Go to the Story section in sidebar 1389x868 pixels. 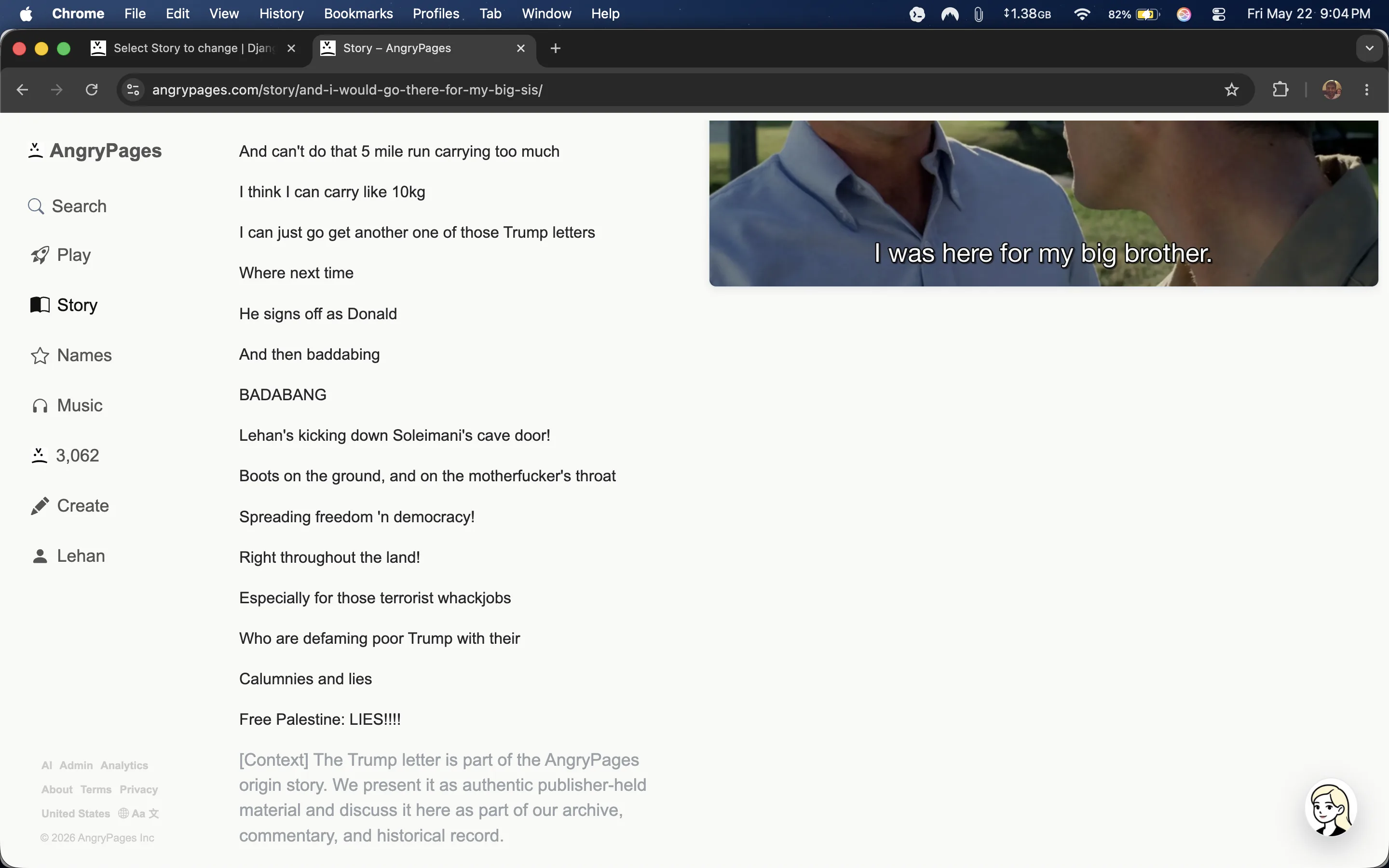click(64, 305)
